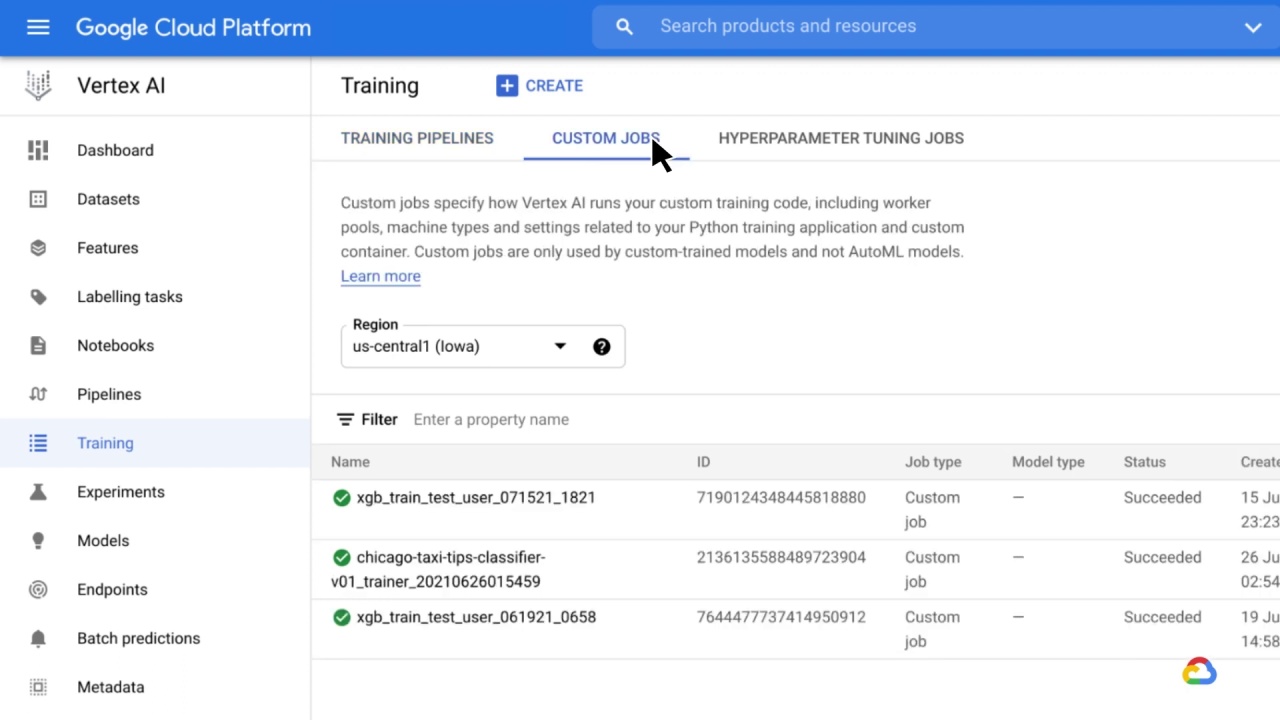Open Models in the sidebar

(x=103, y=541)
